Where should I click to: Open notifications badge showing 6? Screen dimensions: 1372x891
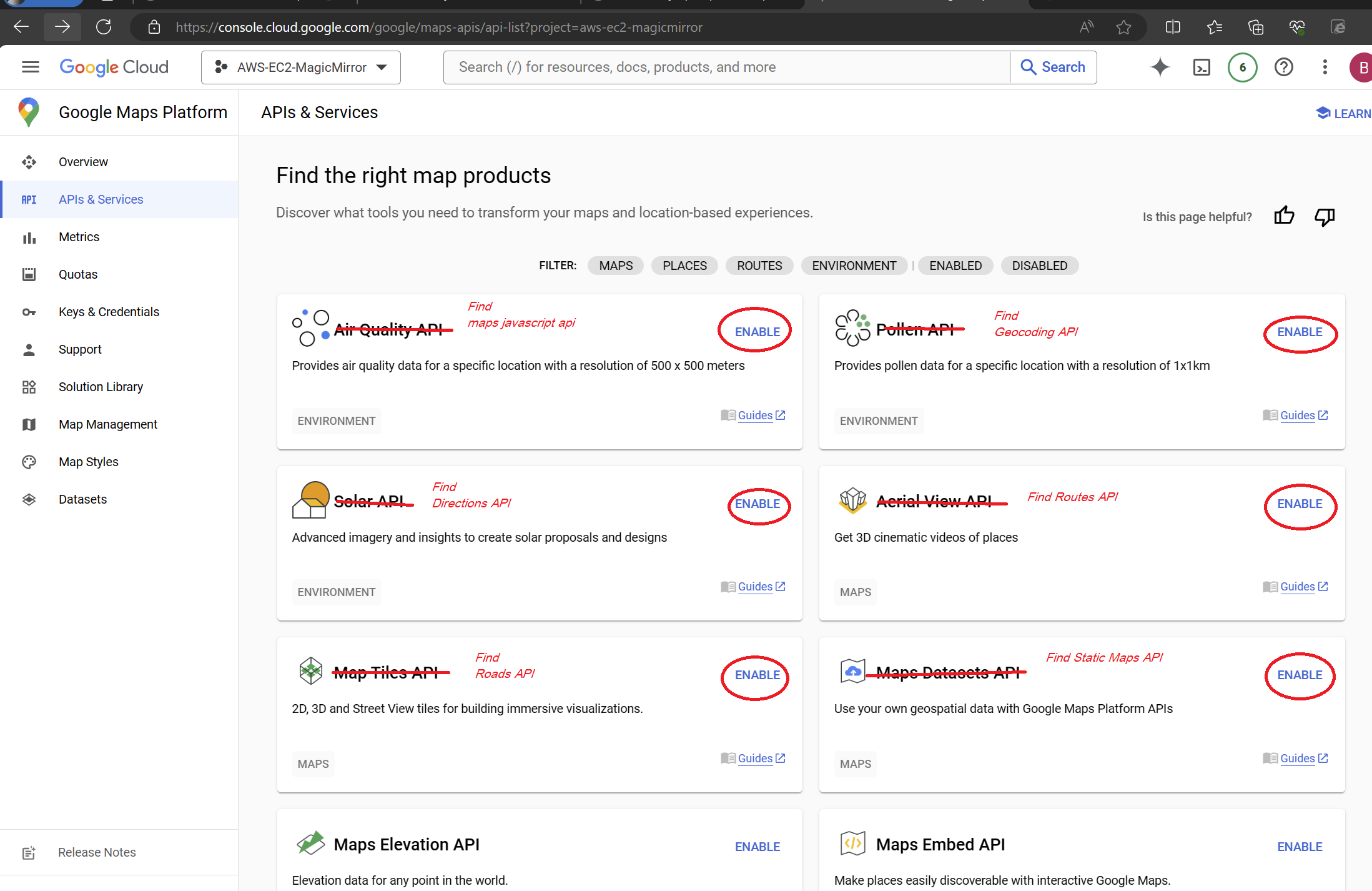(x=1242, y=67)
